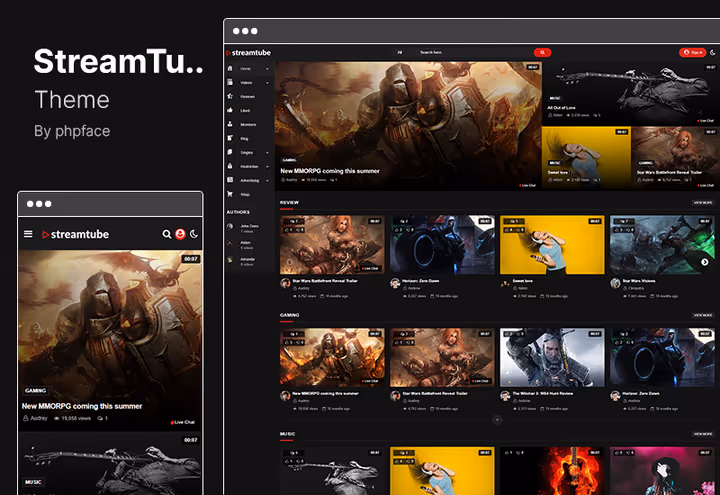Open author John Does avatar in sidebar
720x495 pixels.
[230, 226]
